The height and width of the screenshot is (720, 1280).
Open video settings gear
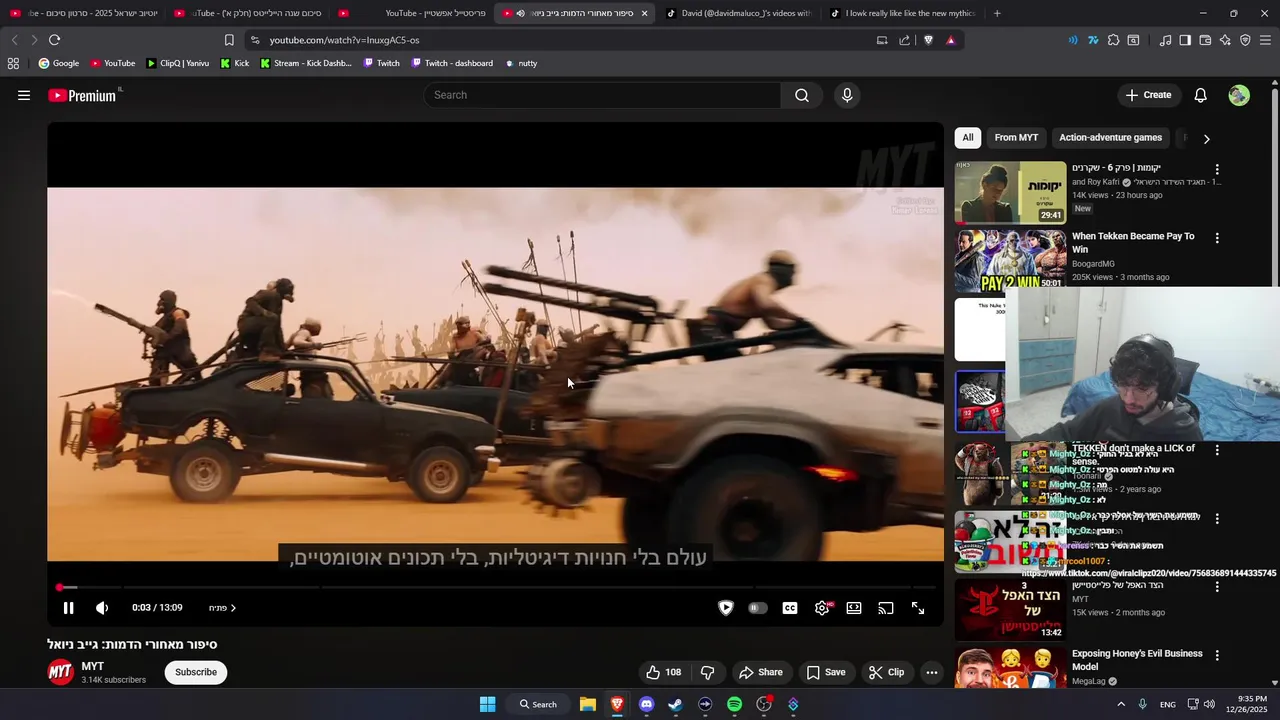[x=822, y=608]
